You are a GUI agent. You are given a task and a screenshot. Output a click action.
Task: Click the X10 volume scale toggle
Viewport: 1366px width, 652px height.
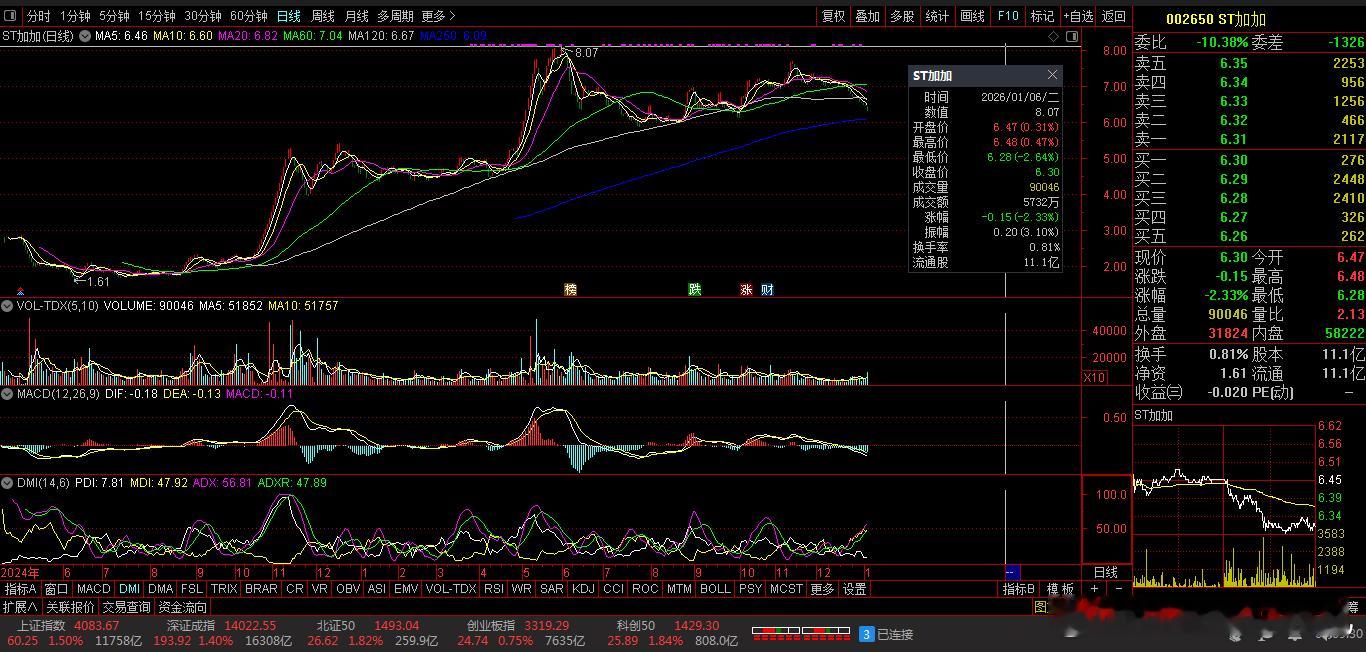[1094, 377]
